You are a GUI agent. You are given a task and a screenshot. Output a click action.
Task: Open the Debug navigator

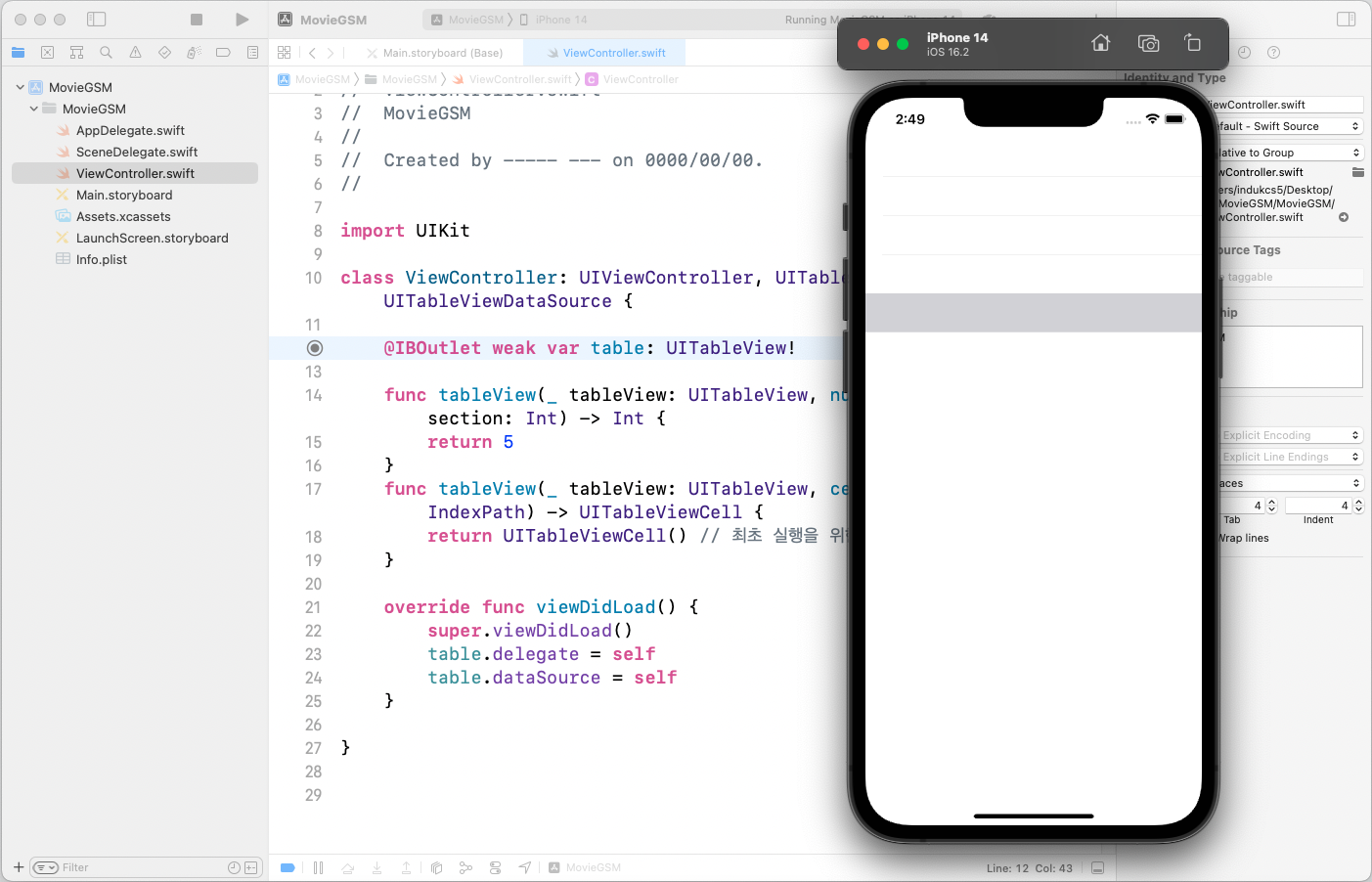point(194,53)
